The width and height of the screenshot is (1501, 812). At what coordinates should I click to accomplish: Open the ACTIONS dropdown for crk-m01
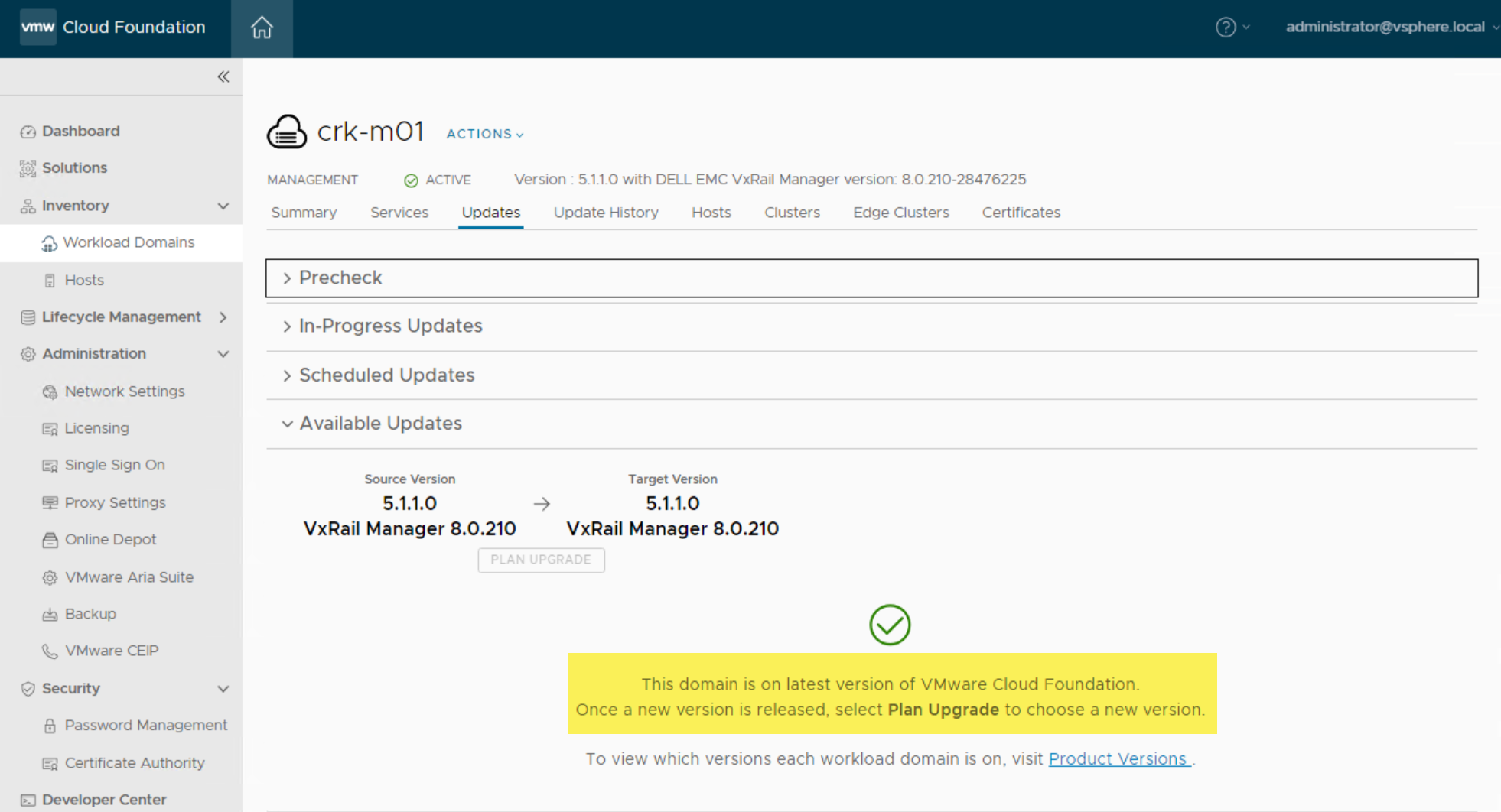pos(484,134)
